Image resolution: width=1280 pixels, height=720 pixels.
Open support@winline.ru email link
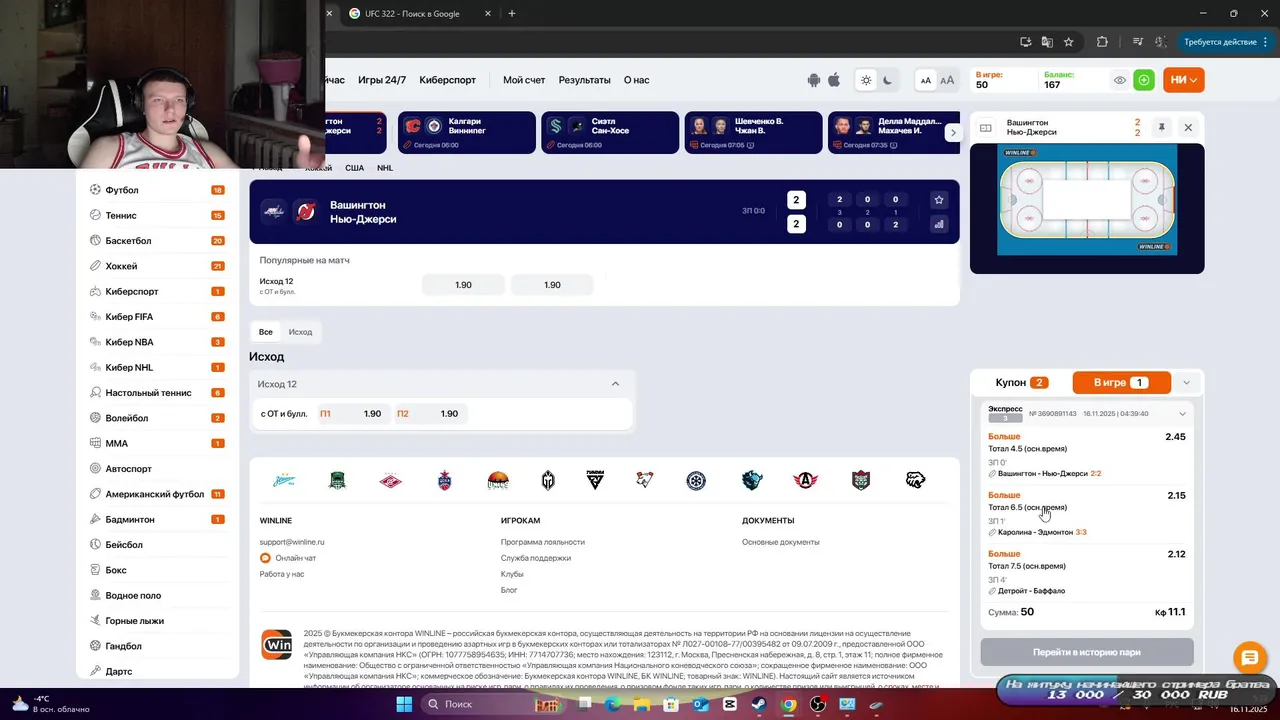tap(292, 542)
